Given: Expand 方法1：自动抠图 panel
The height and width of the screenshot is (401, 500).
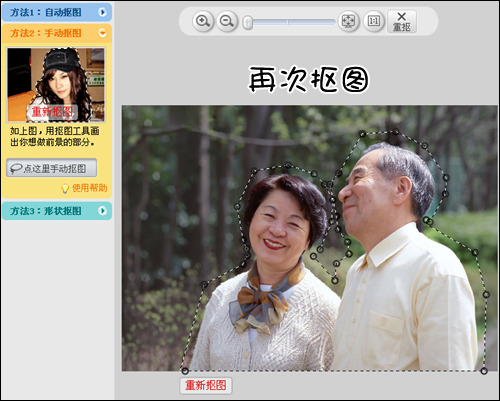Looking at the screenshot, I should 57,12.
